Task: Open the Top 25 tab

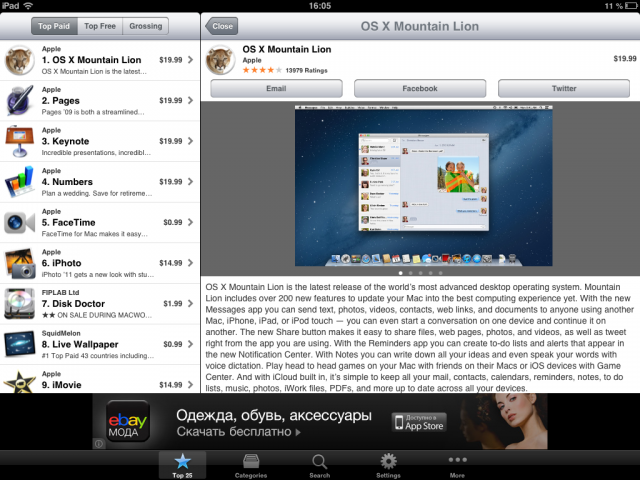Action: [182, 465]
